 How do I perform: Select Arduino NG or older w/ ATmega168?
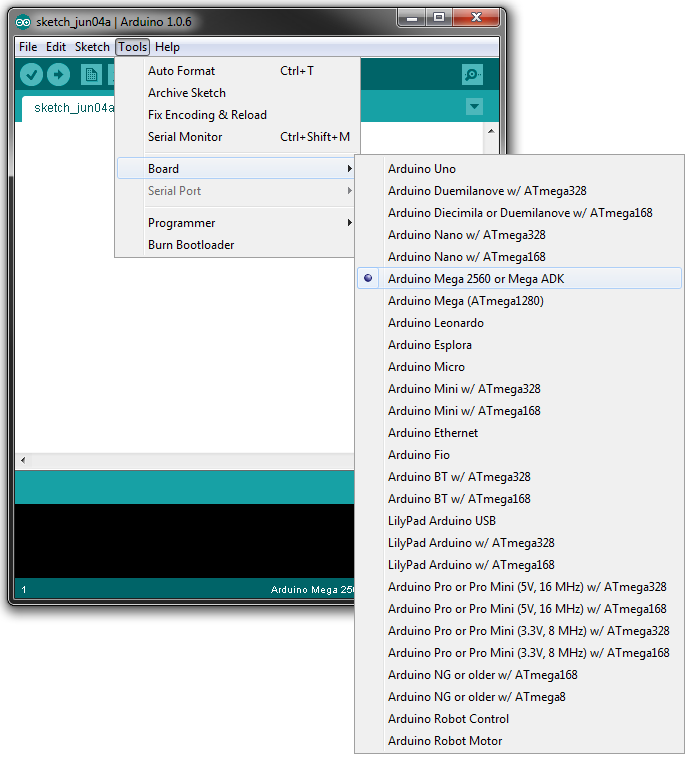tap(519, 675)
